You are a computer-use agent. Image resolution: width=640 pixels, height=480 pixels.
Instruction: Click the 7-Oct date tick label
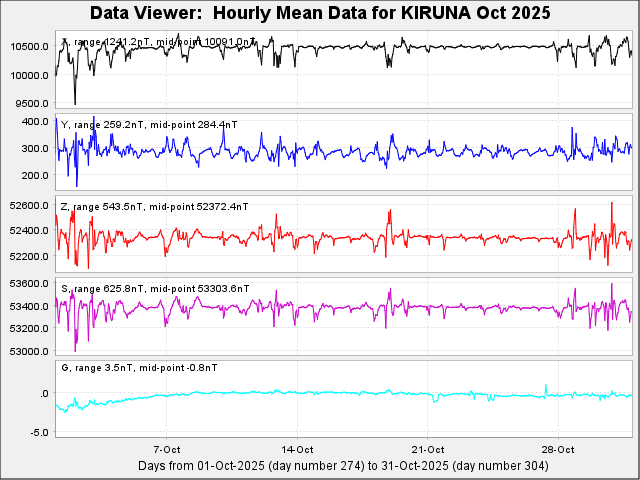(166, 449)
